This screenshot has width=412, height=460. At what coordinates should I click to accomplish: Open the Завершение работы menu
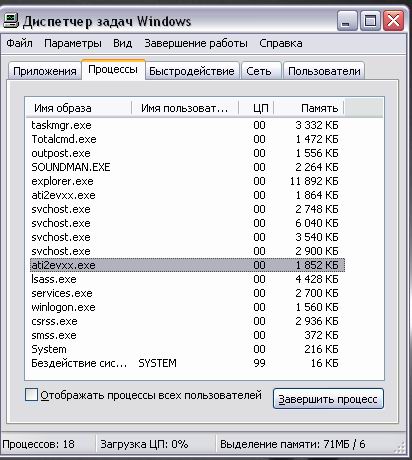(x=196, y=43)
